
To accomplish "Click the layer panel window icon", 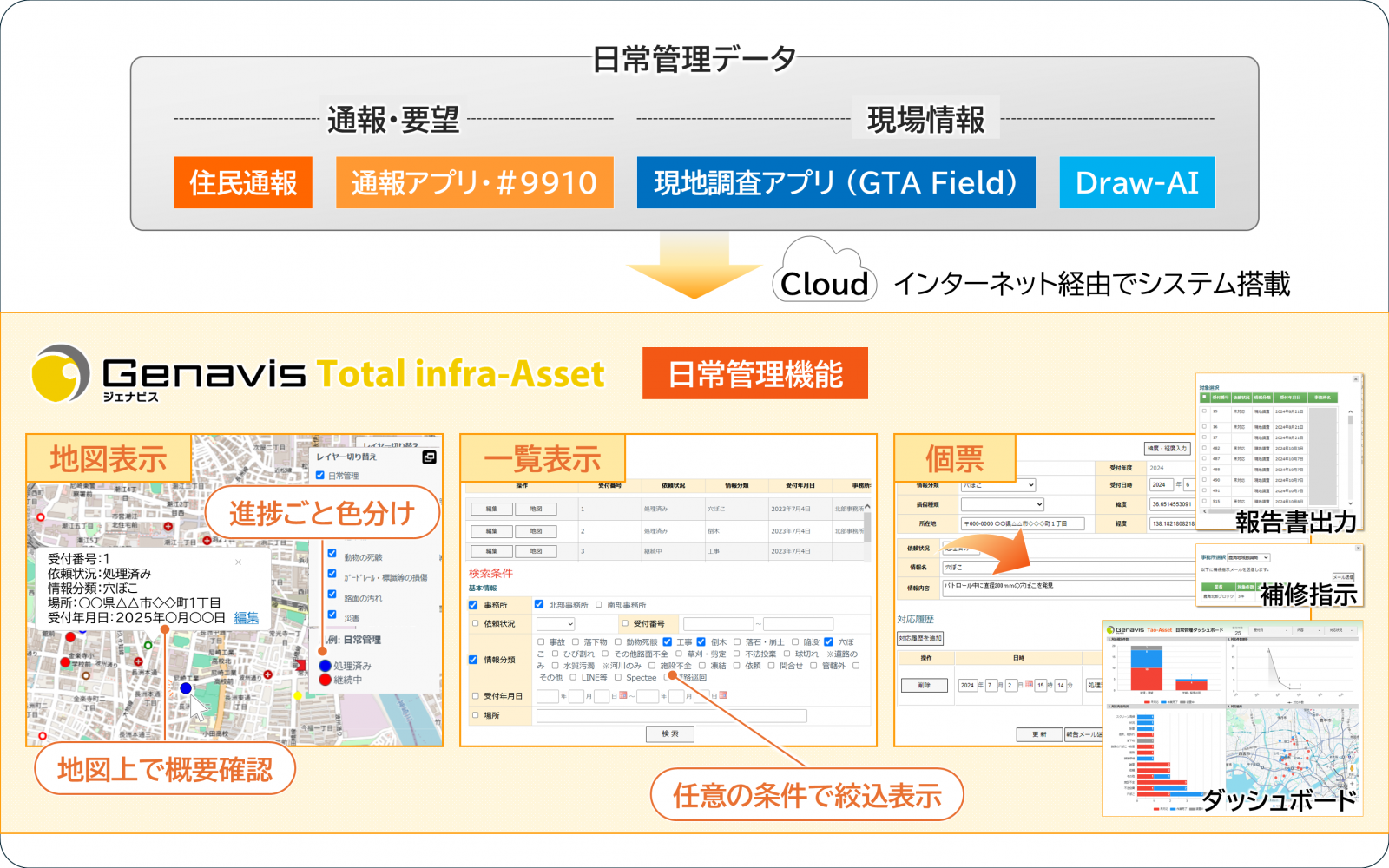I will tap(429, 457).
